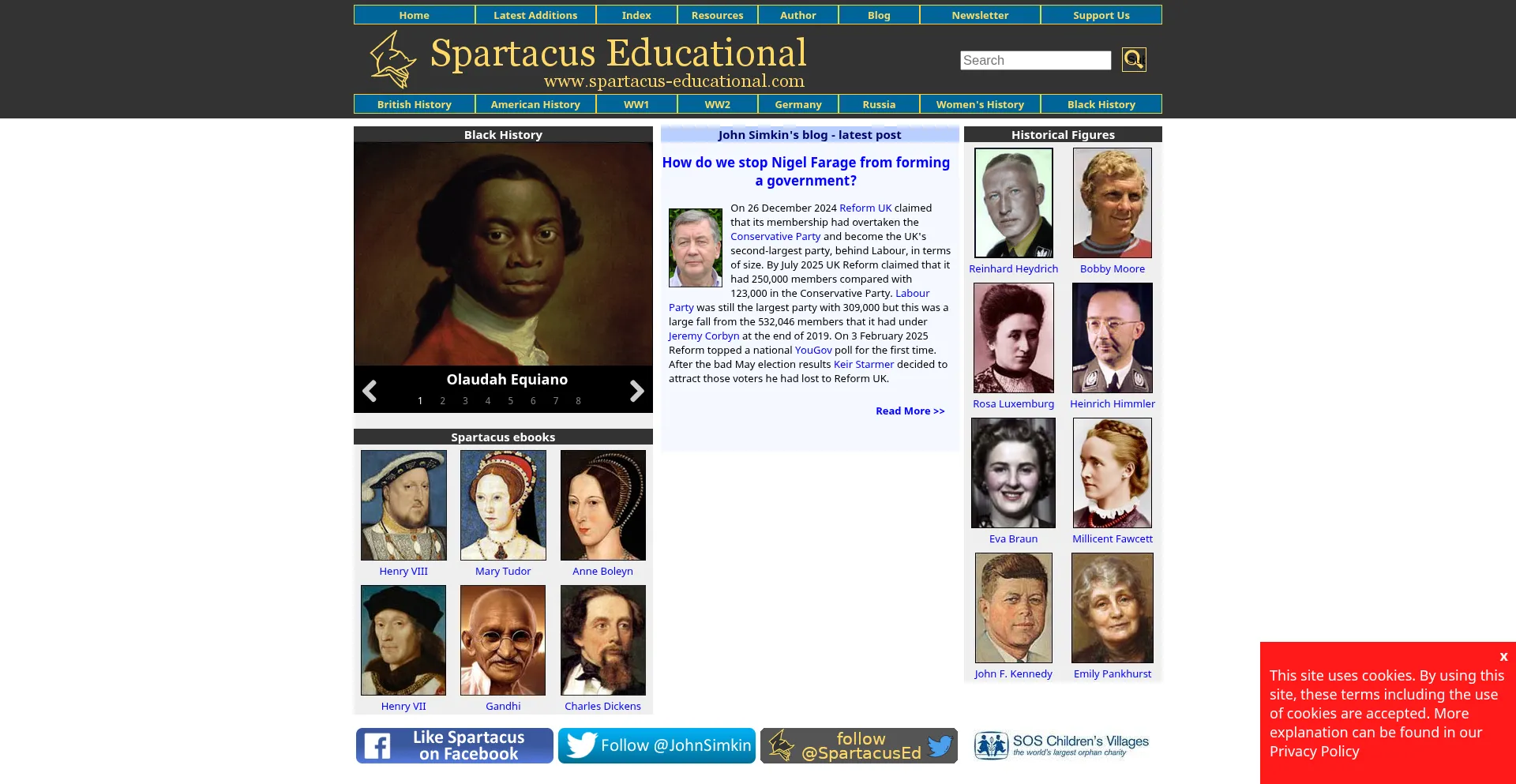1516x784 pixels.
Task: Close the cookie notice with the X
Action: pyautogui.click(x=1503, y=656)
